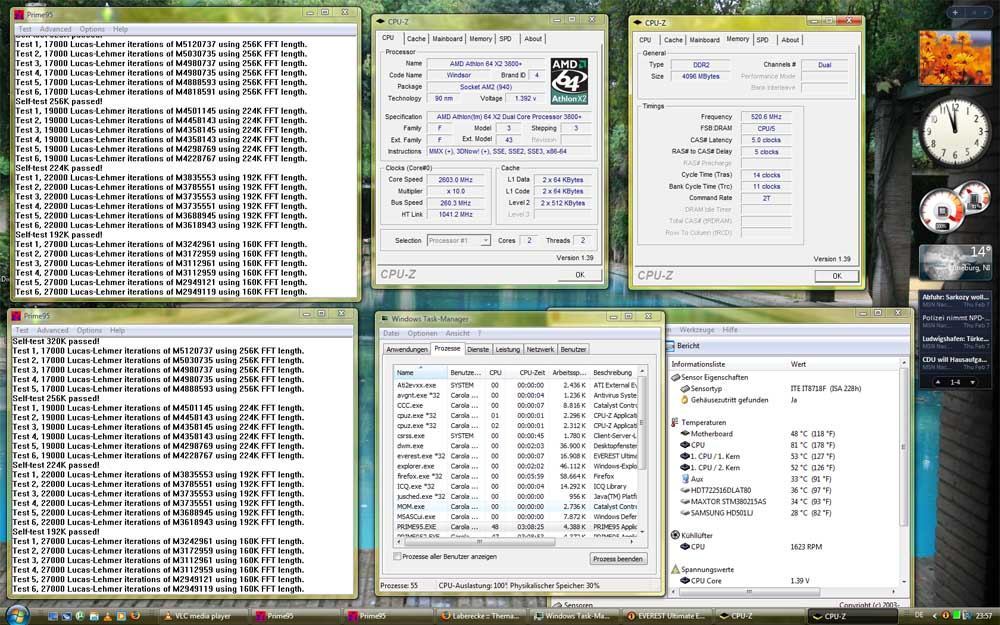Switch to the Mainboard tab in CPU-Z CPU window
This screenshot has width=1000, height=625.
point(447,39)
